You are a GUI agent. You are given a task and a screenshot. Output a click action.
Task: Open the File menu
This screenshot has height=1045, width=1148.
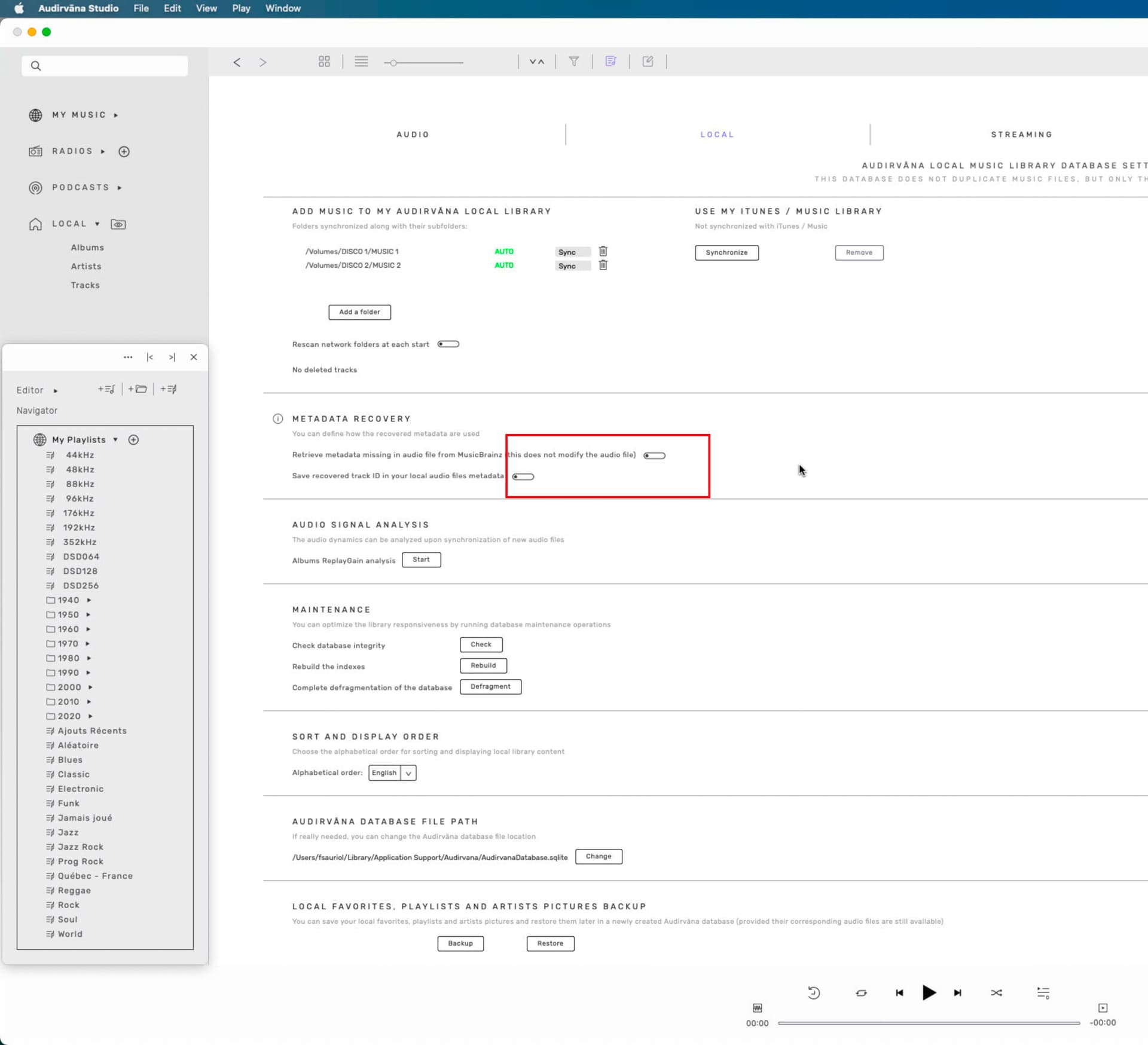tap(141, 8)
